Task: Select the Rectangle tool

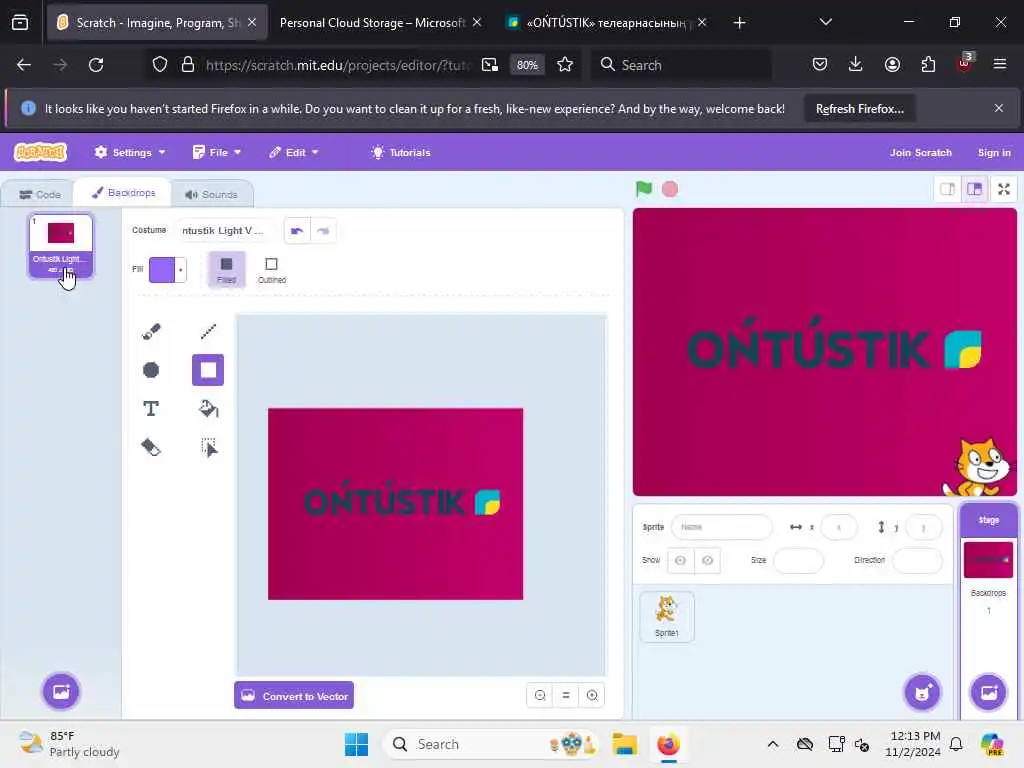Action: pyautogui.click(x=208, y=370)
